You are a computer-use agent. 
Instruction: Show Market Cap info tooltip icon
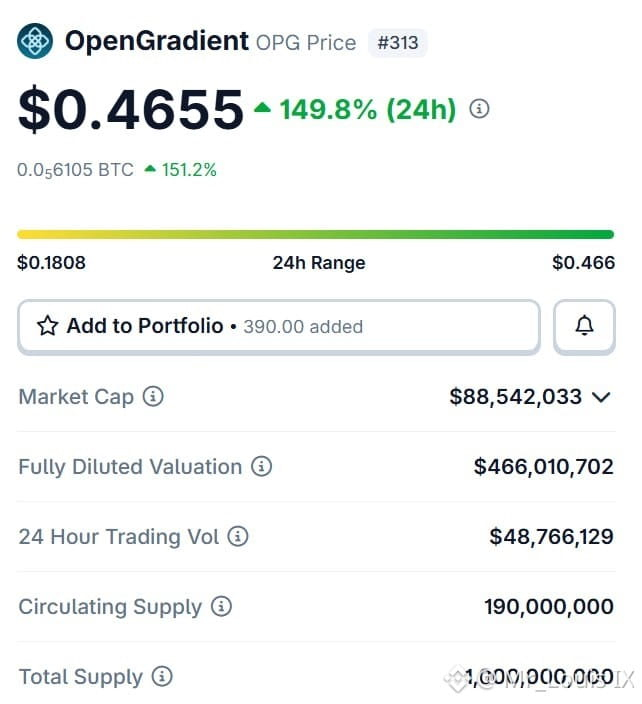(x=153, y=396)
